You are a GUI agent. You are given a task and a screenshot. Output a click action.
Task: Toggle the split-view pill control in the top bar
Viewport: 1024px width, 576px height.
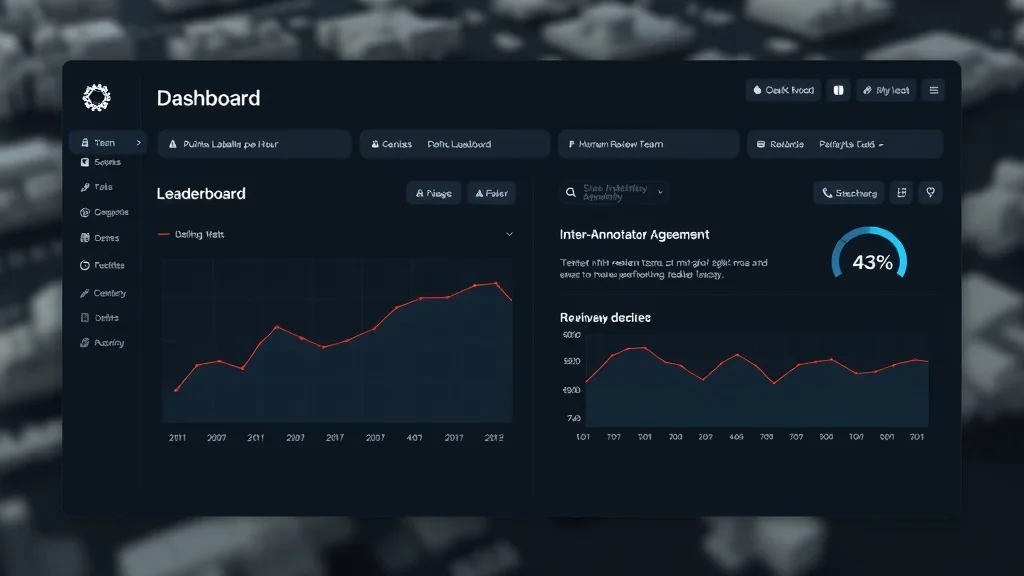click(x=838, y=90)
